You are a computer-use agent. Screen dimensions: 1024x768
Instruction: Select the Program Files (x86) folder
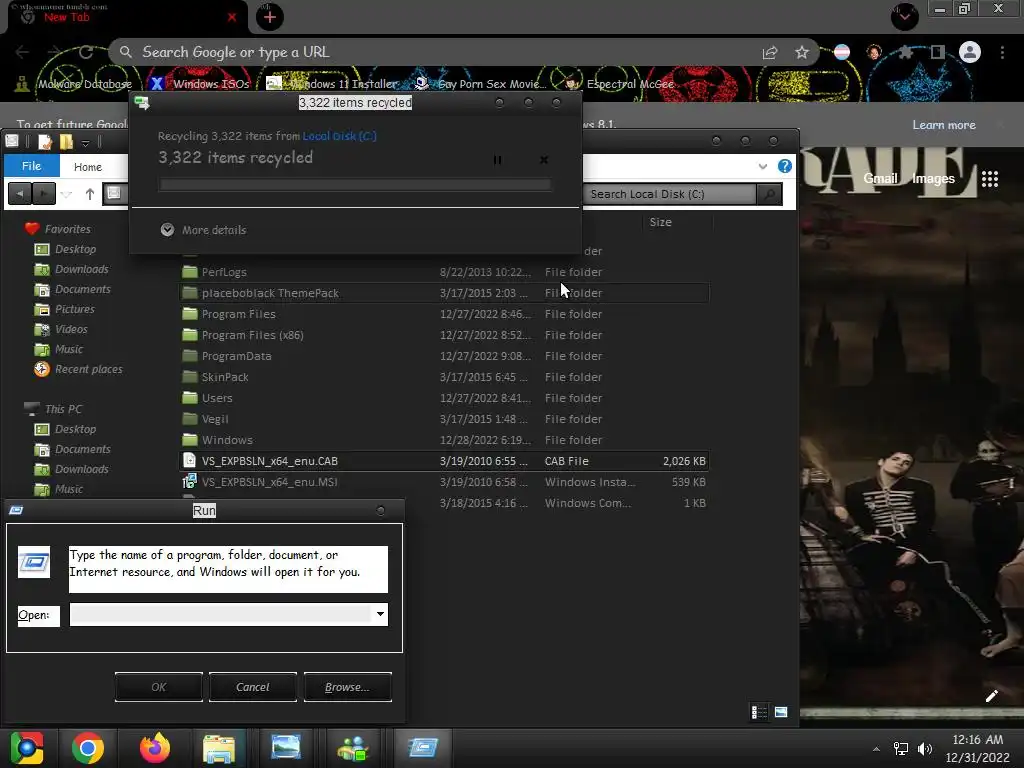point(444,334)
